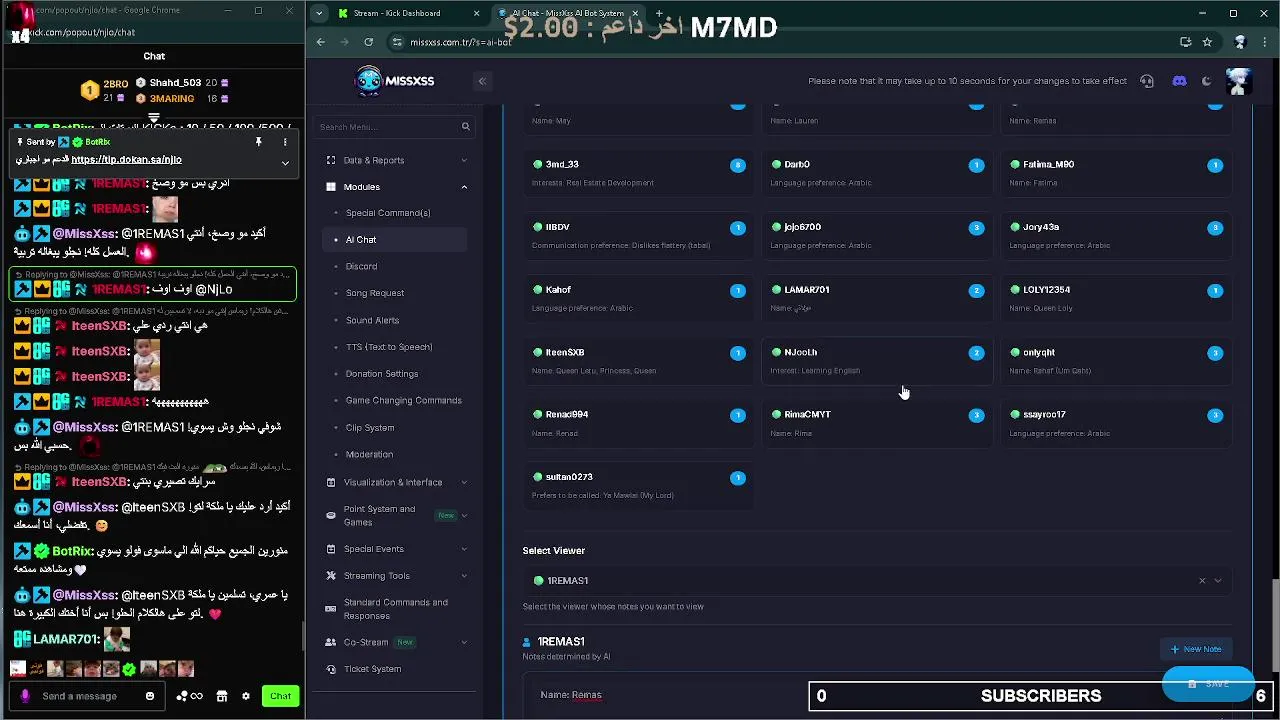Collapse the Modules section
Viewport: 1280px width, 720px height.
coord(396,187)
